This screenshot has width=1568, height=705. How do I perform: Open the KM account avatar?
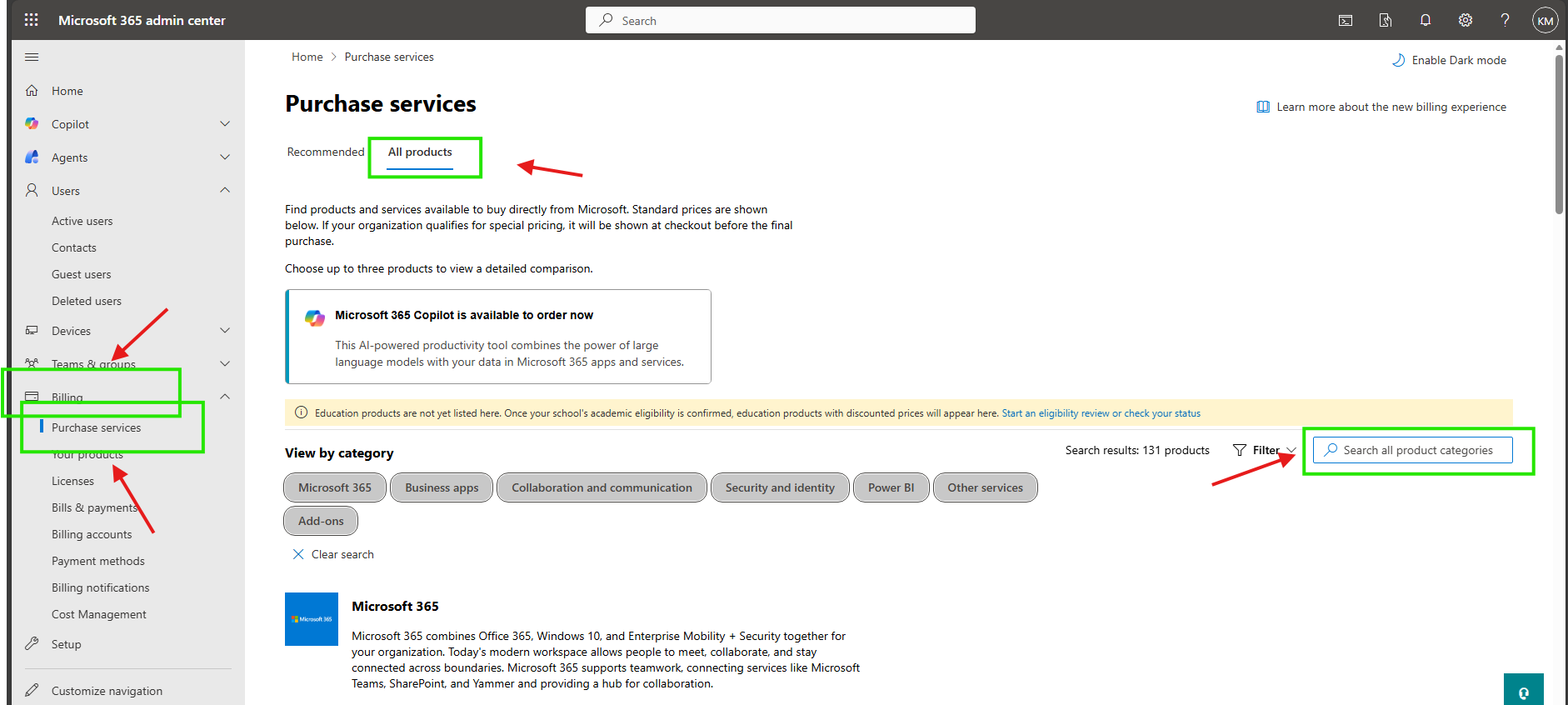coord(1546,20)
